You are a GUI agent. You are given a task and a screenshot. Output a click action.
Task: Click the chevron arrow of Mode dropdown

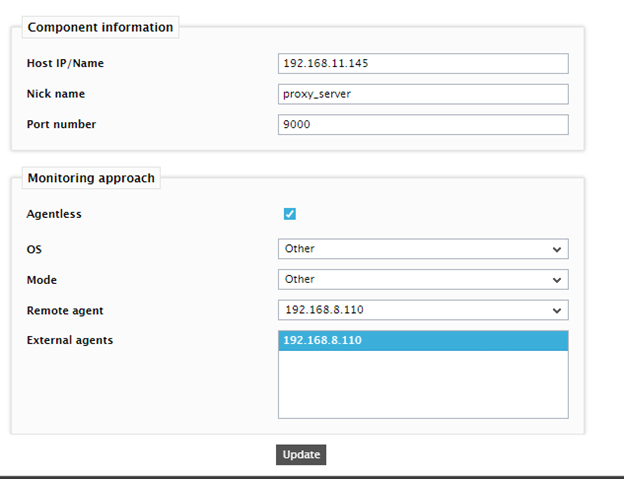557,280
